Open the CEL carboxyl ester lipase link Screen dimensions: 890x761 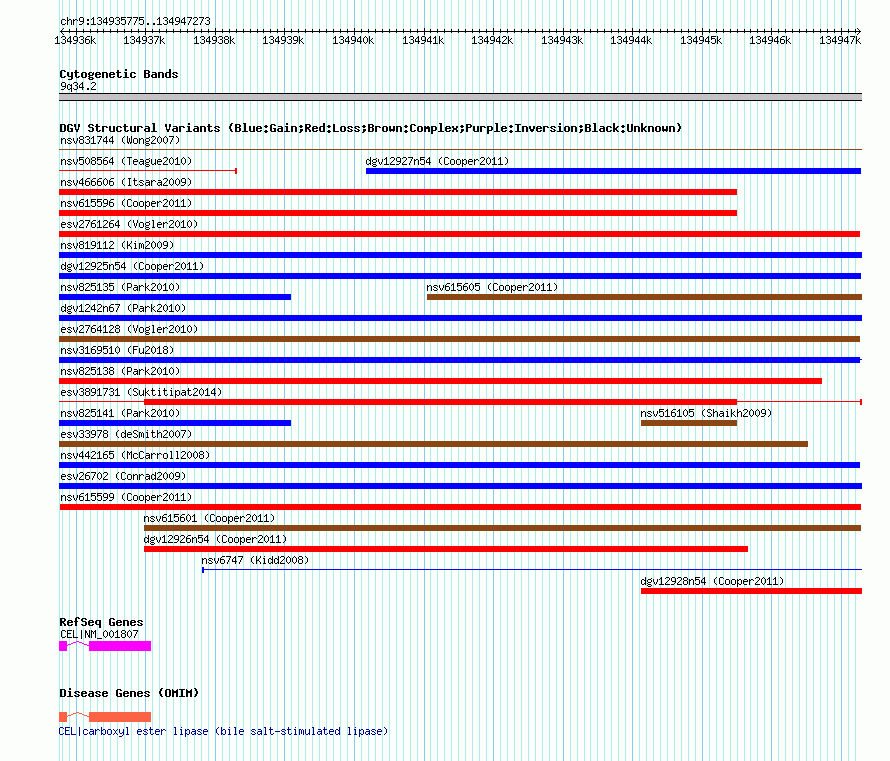tap(223, 731)
